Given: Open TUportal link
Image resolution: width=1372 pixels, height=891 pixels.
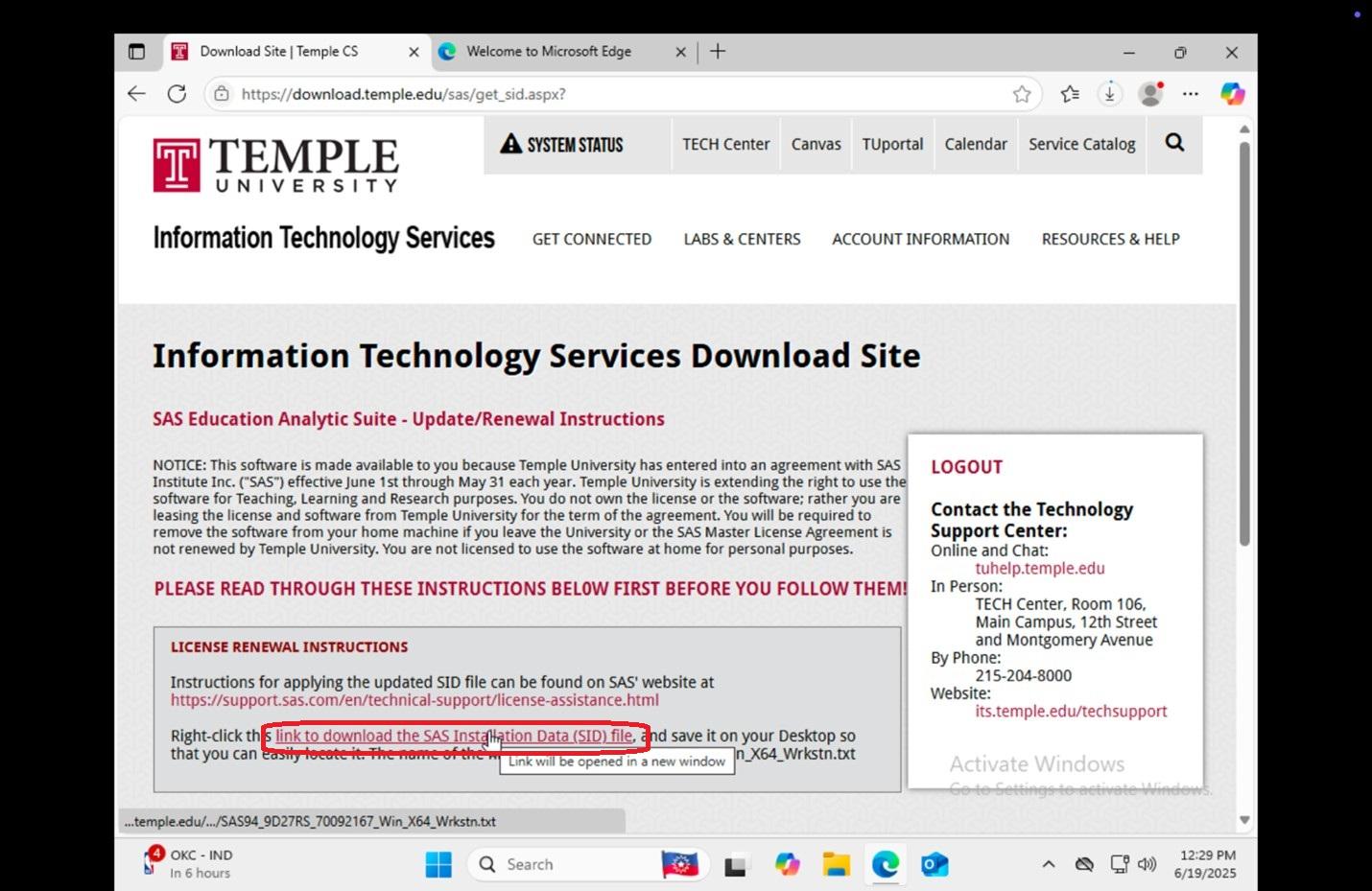Looking at the screenshot, I should 892,145.
